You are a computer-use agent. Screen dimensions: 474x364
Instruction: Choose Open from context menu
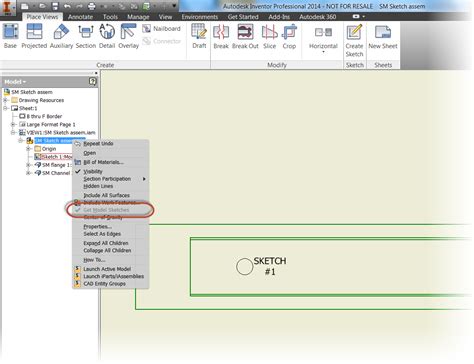coord(90,153)
